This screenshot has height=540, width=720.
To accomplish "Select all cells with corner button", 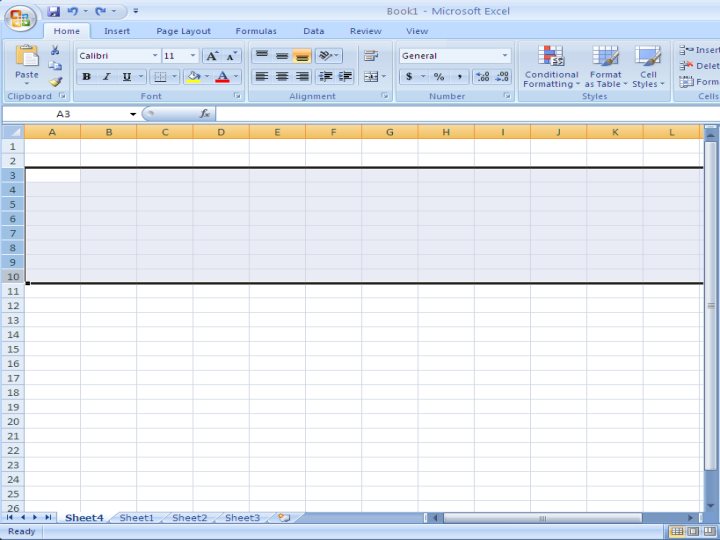I will [x=13, y=132].
